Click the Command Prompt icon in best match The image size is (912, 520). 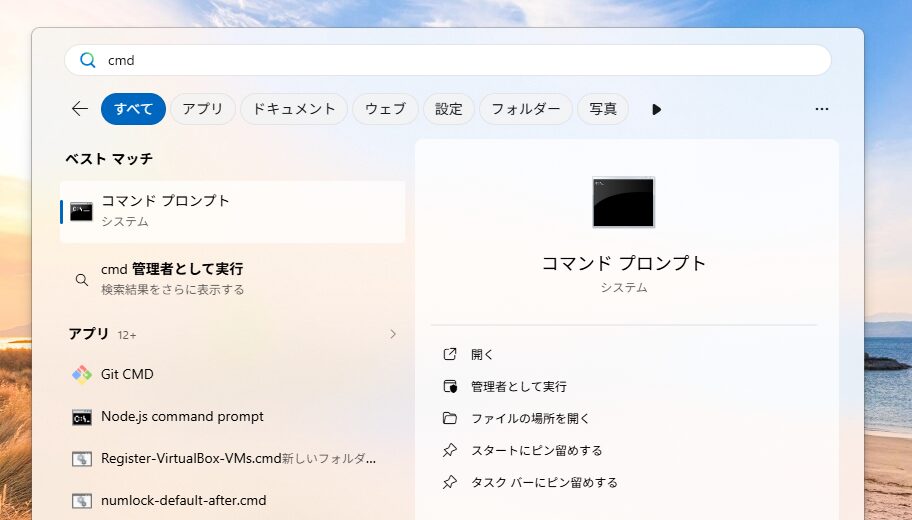tap(81, 212)
